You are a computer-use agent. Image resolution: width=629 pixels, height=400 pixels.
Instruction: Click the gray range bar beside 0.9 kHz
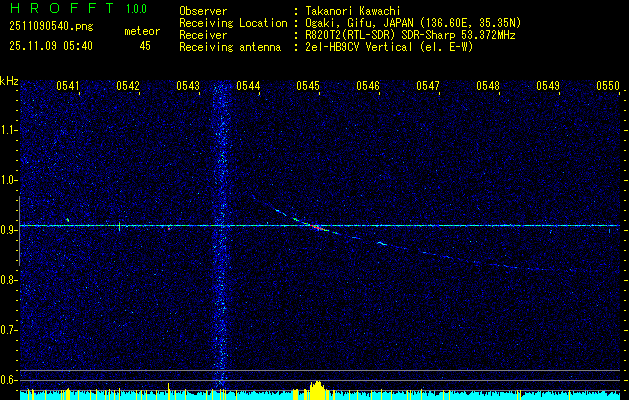point(19,231)
